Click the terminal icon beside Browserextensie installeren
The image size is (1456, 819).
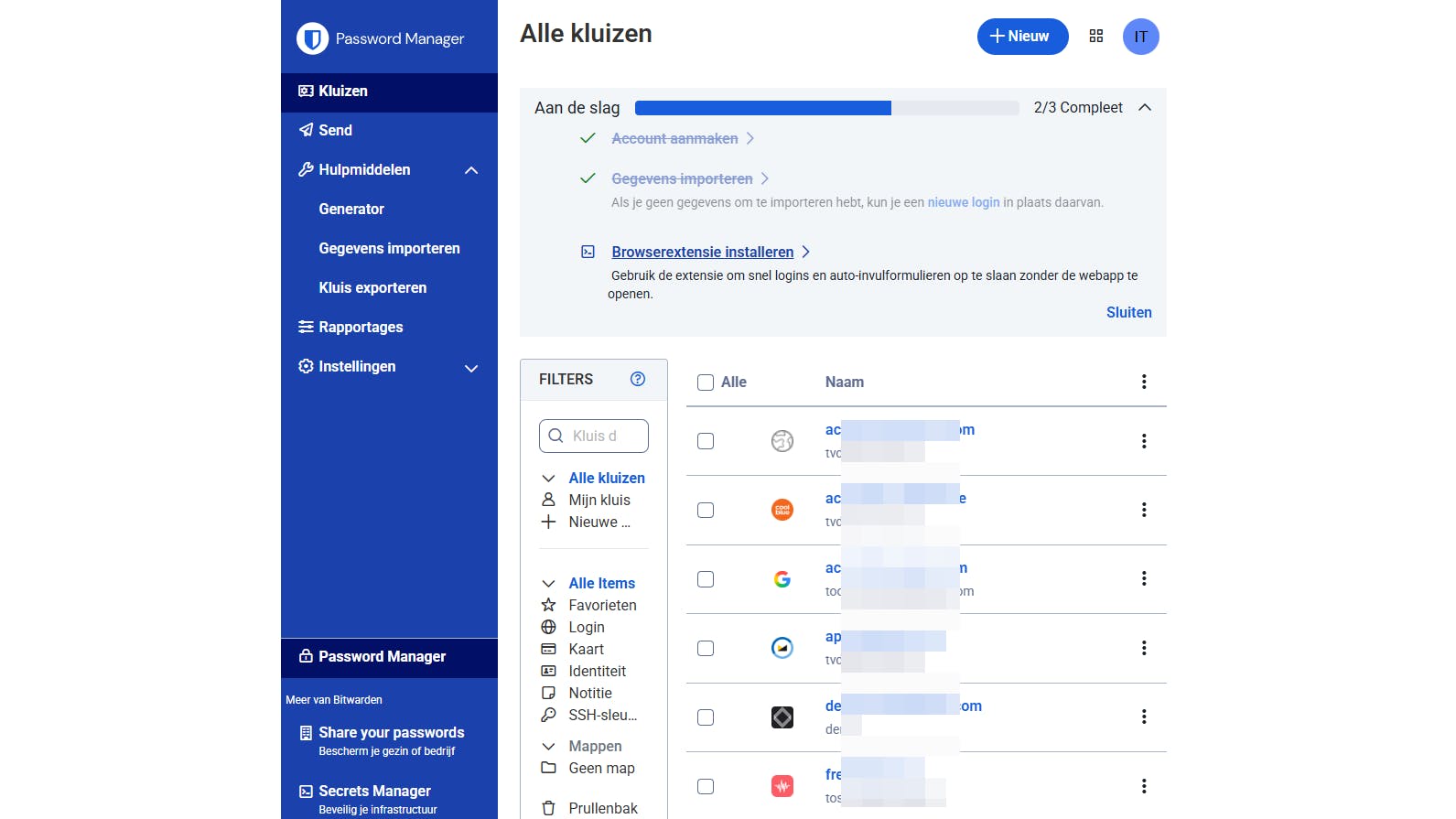[x=588, y=252]
